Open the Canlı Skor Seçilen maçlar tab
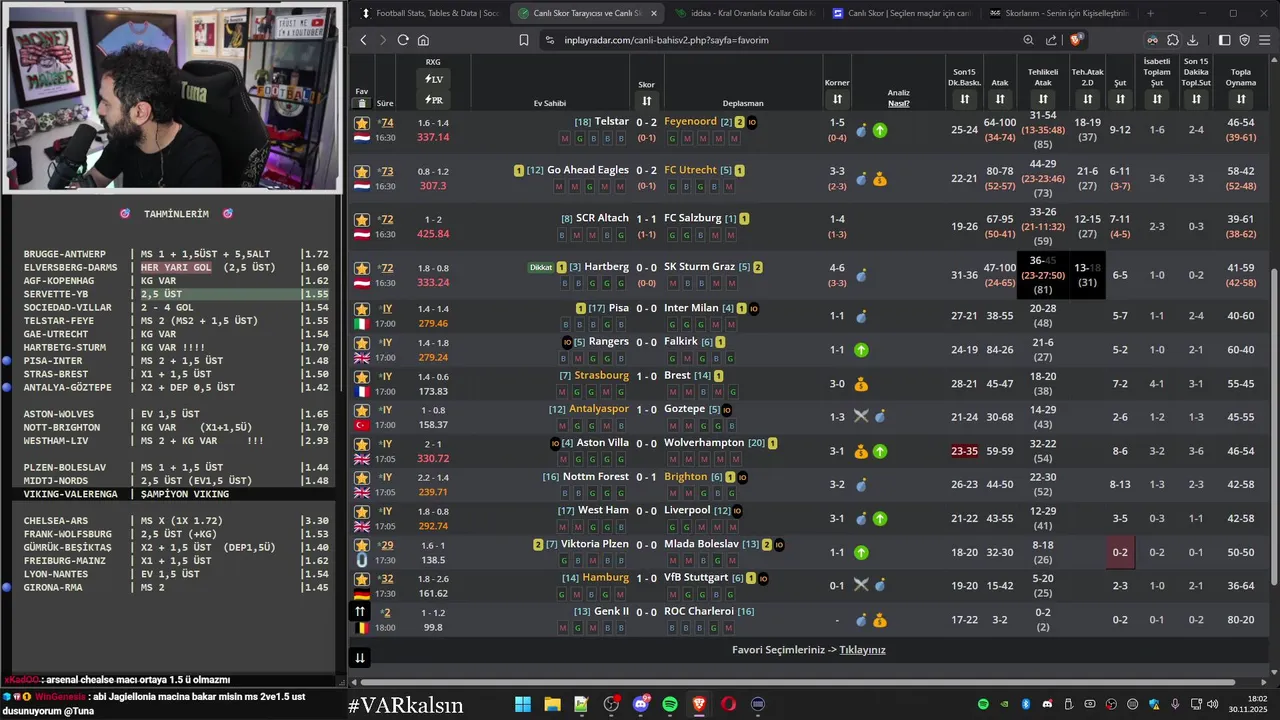Viewport: 1280px width, 720px height. coord(902,13)
